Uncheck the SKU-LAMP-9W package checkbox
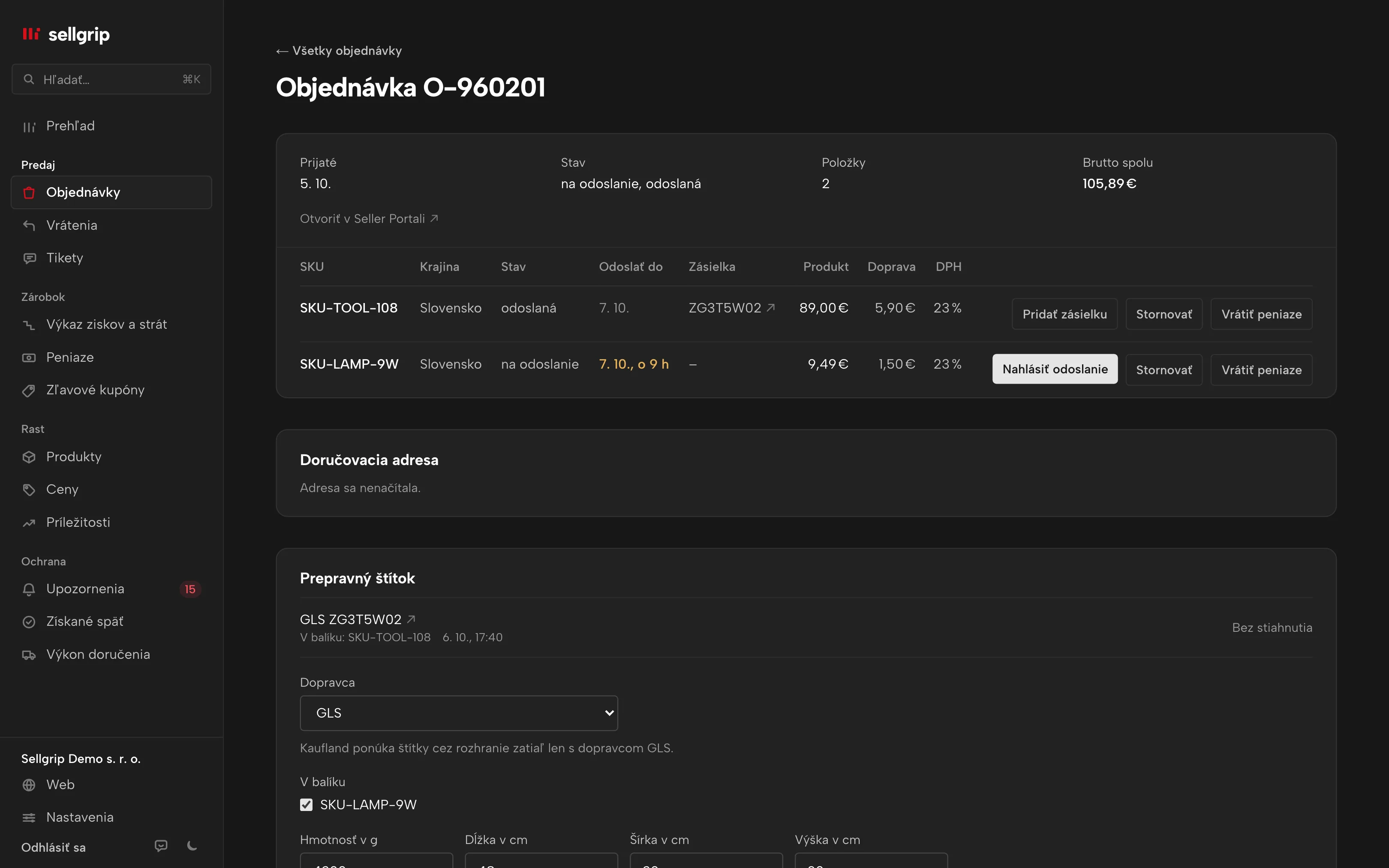Screen dimensions: 1389x868 307,804
